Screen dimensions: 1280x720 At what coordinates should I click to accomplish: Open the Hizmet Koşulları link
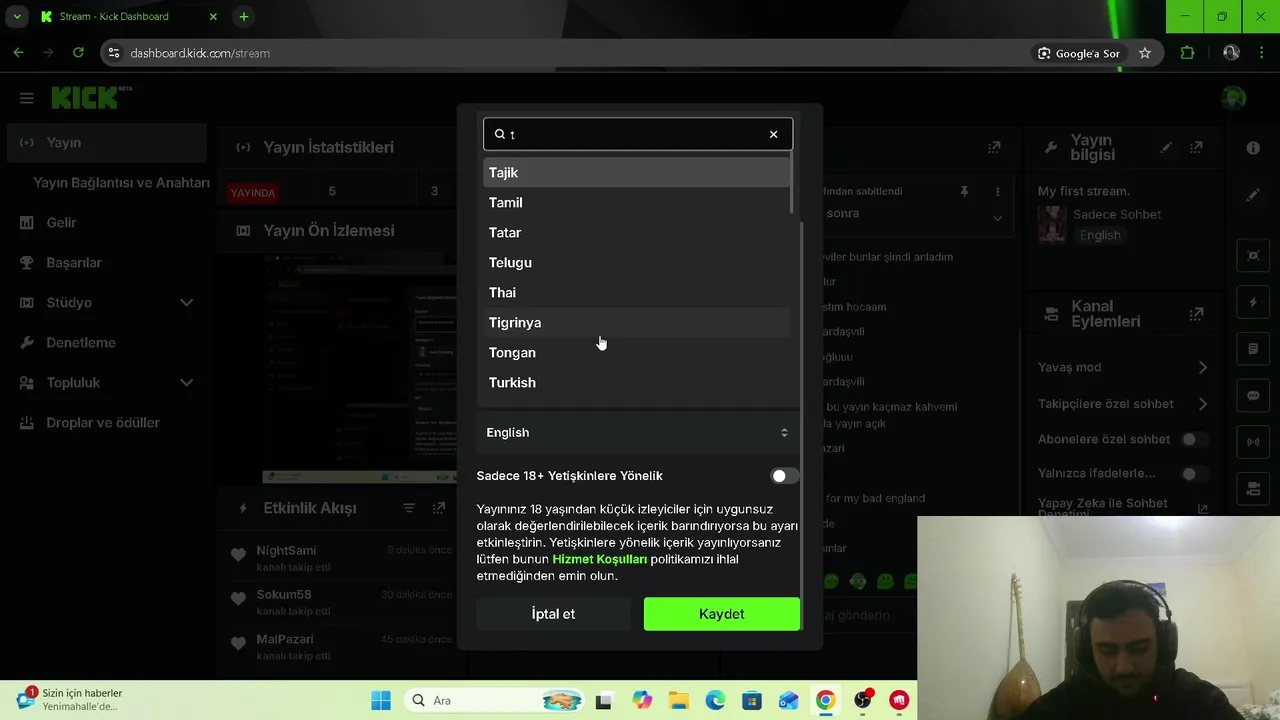point(599,559)
